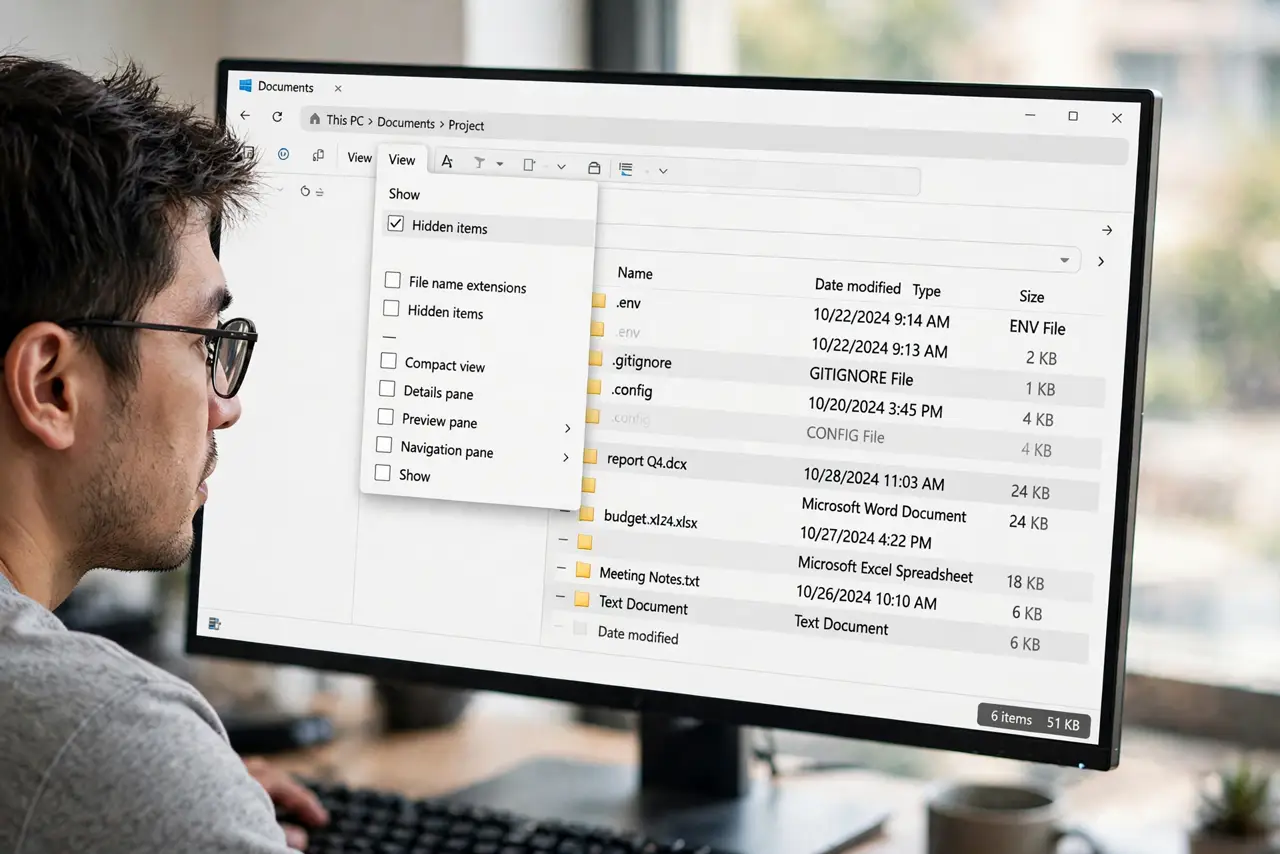Click the right arrow icon above the Size column
The width and height of the screenshot is (1280, 854).
click(x=1106, y=230)
